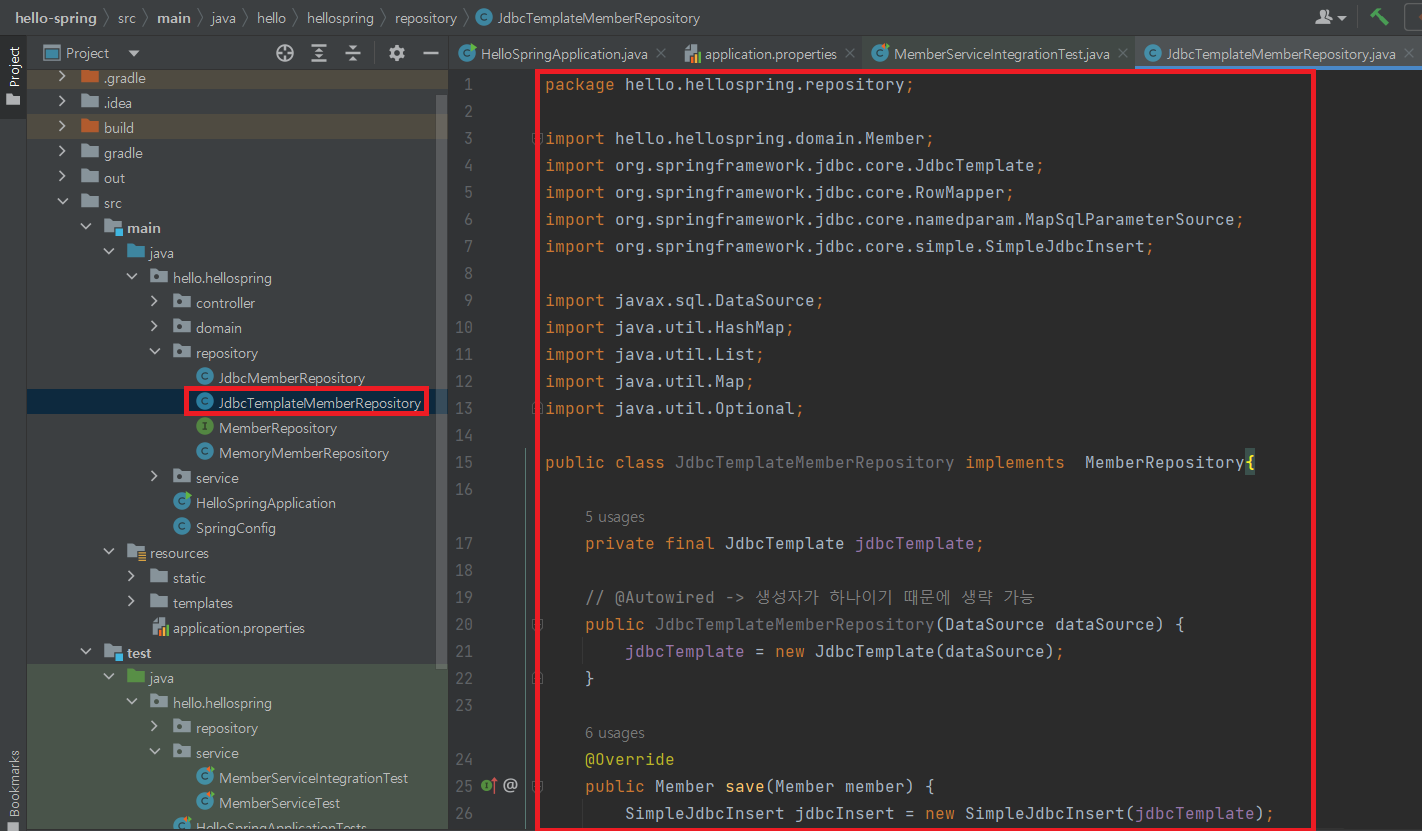Expand the .idea folder
This screenshot has height=831, width=1422.
pyautogui.click(x=62, y=102)
